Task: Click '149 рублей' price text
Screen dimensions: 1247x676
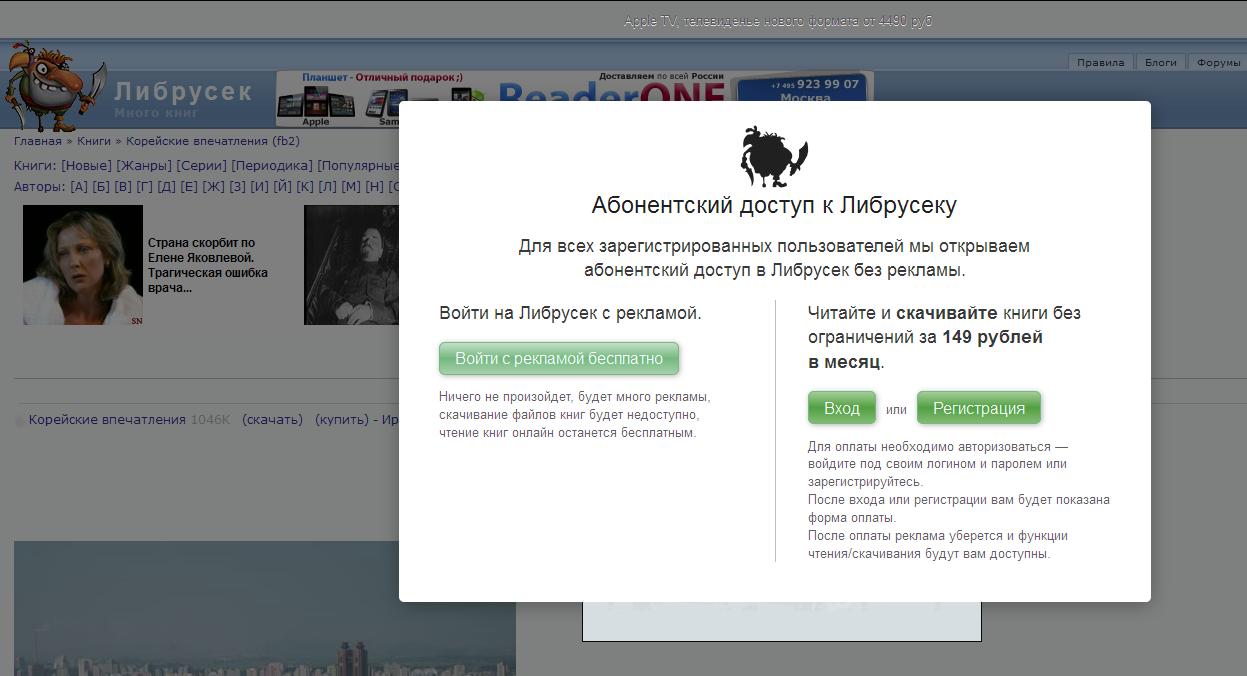Action: (992, 337)
